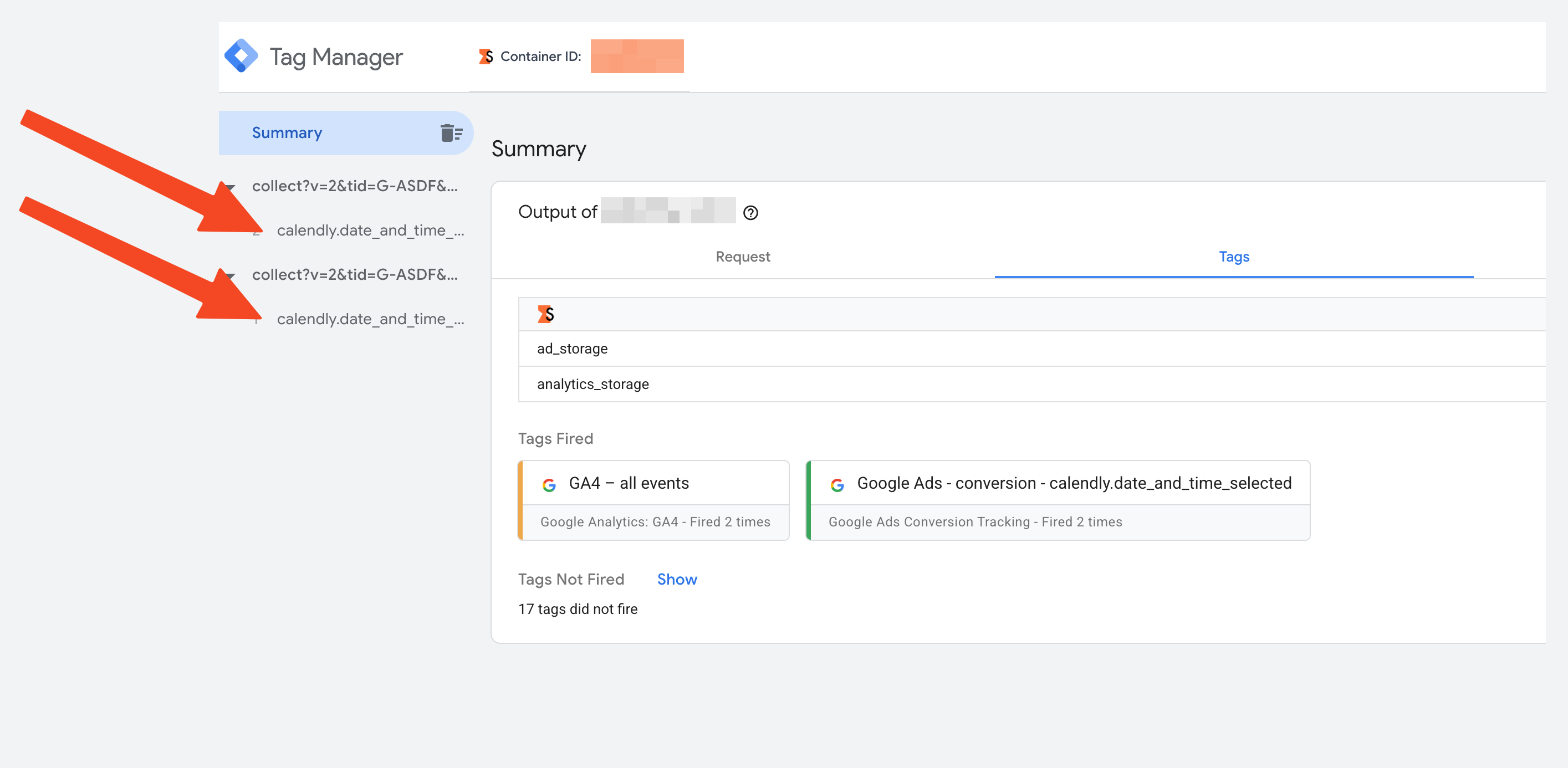The image size is (1568, 768).
Task: Click the orange redacted Container ID block
Action: (637, 56)
